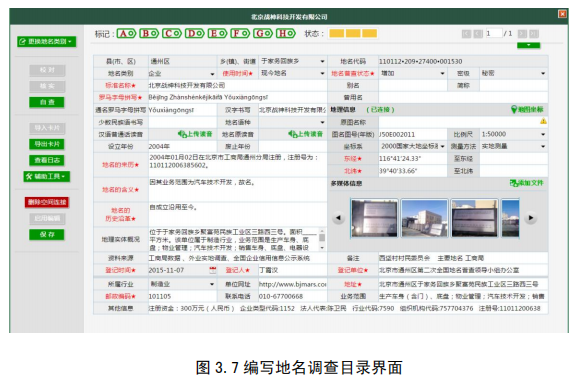Toggle marker tag E
This screenshot has height=381, width=578.
217,34
